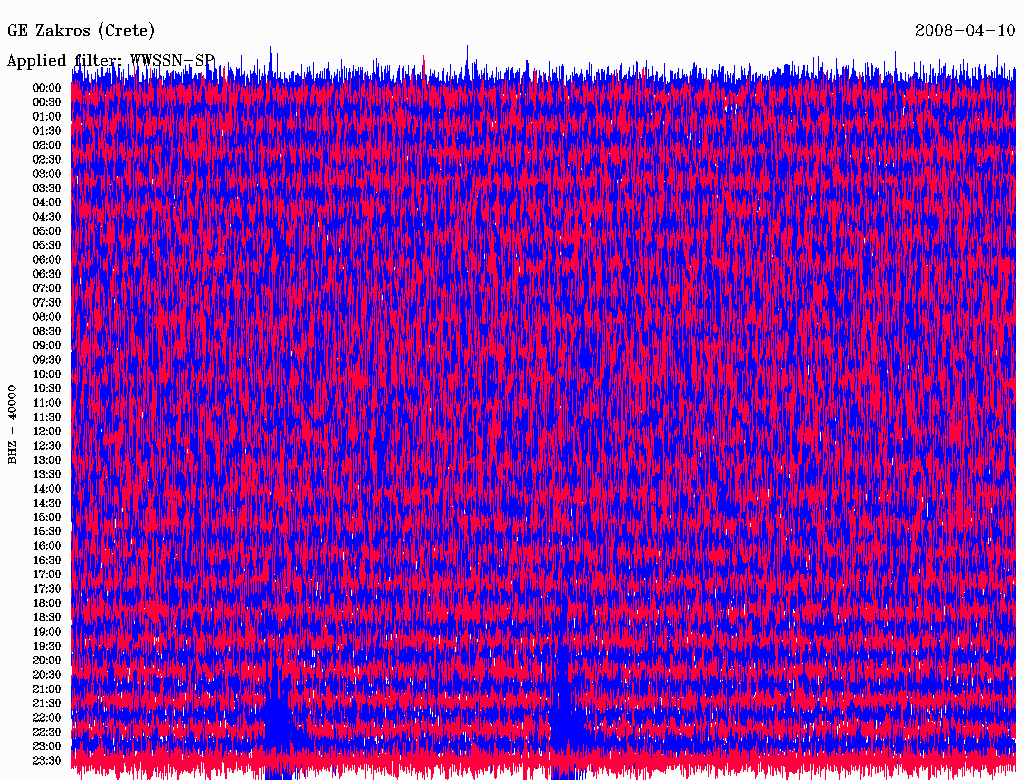This screenshot has width=1024, height=780.
Task: Select the 14:00 time label
Action: pos(47,489)
